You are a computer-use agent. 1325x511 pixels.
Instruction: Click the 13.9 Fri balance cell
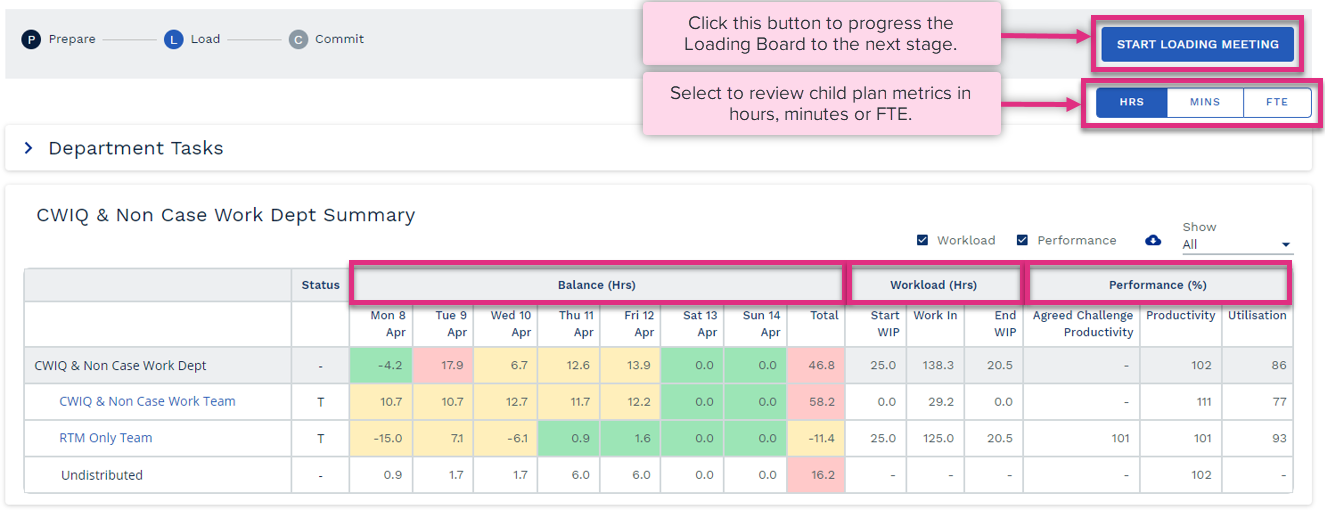click(x=629, y=365)
